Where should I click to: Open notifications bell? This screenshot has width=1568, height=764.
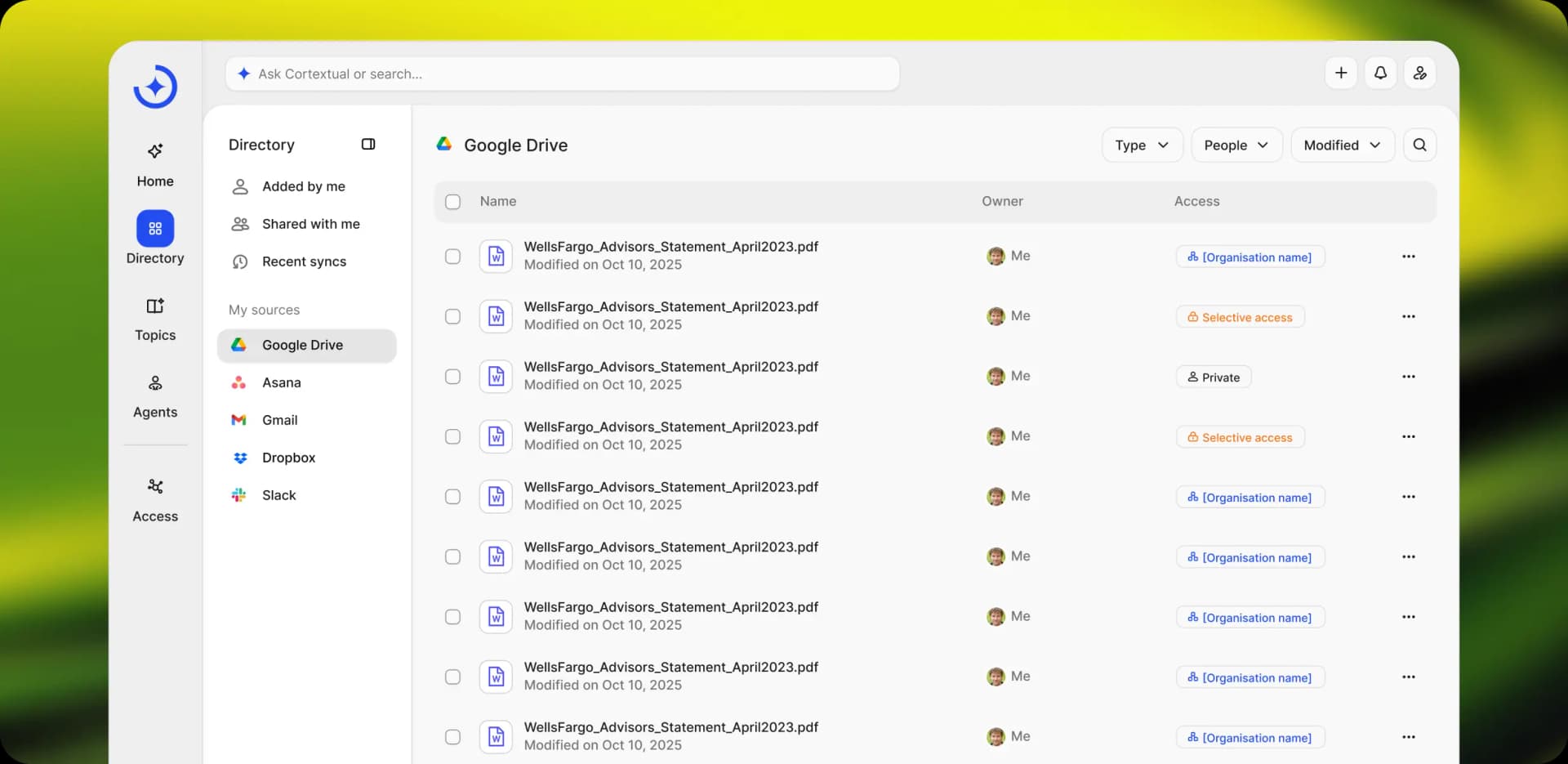(1380, 73)
